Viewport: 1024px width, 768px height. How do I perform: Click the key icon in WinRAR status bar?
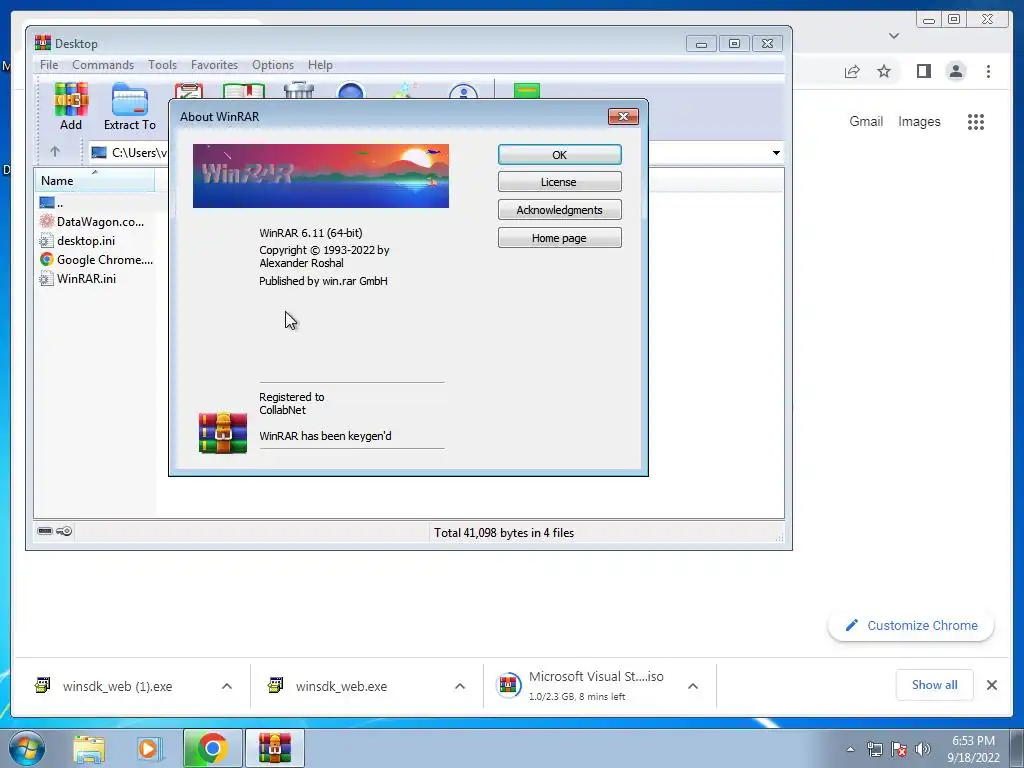click(64, 532)
